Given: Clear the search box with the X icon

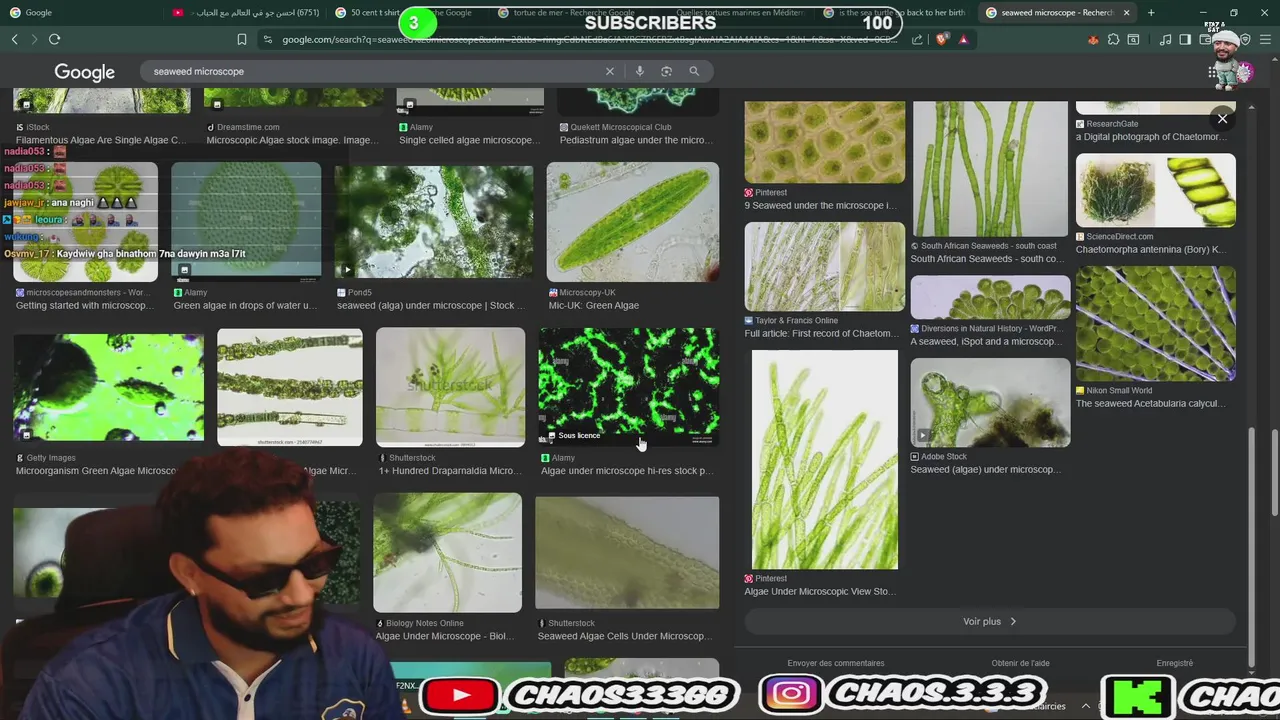Looking at the screenshot, I should coord(609,71).
